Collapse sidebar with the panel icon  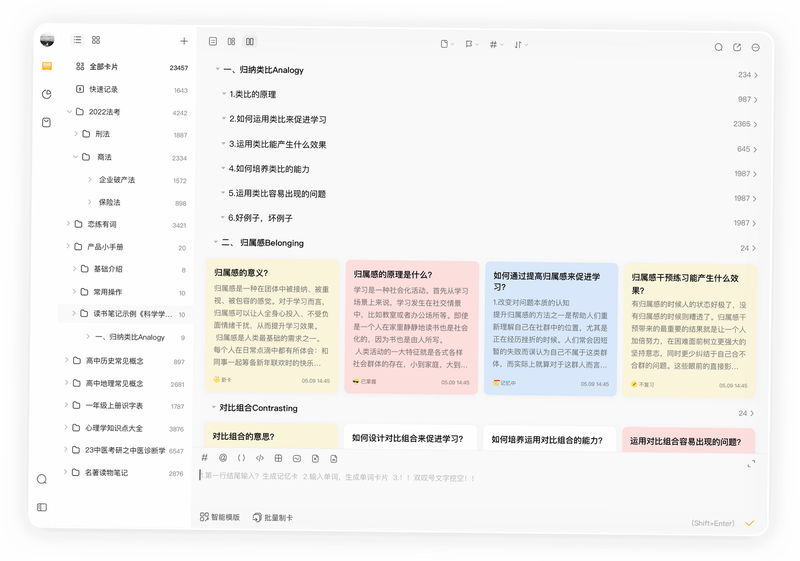pos(42,507)
